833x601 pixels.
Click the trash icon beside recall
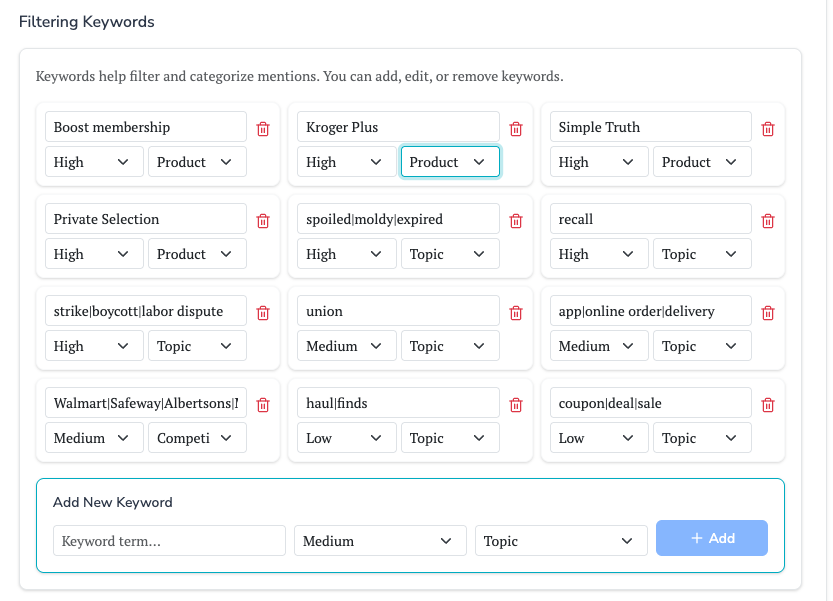[768, 220]
